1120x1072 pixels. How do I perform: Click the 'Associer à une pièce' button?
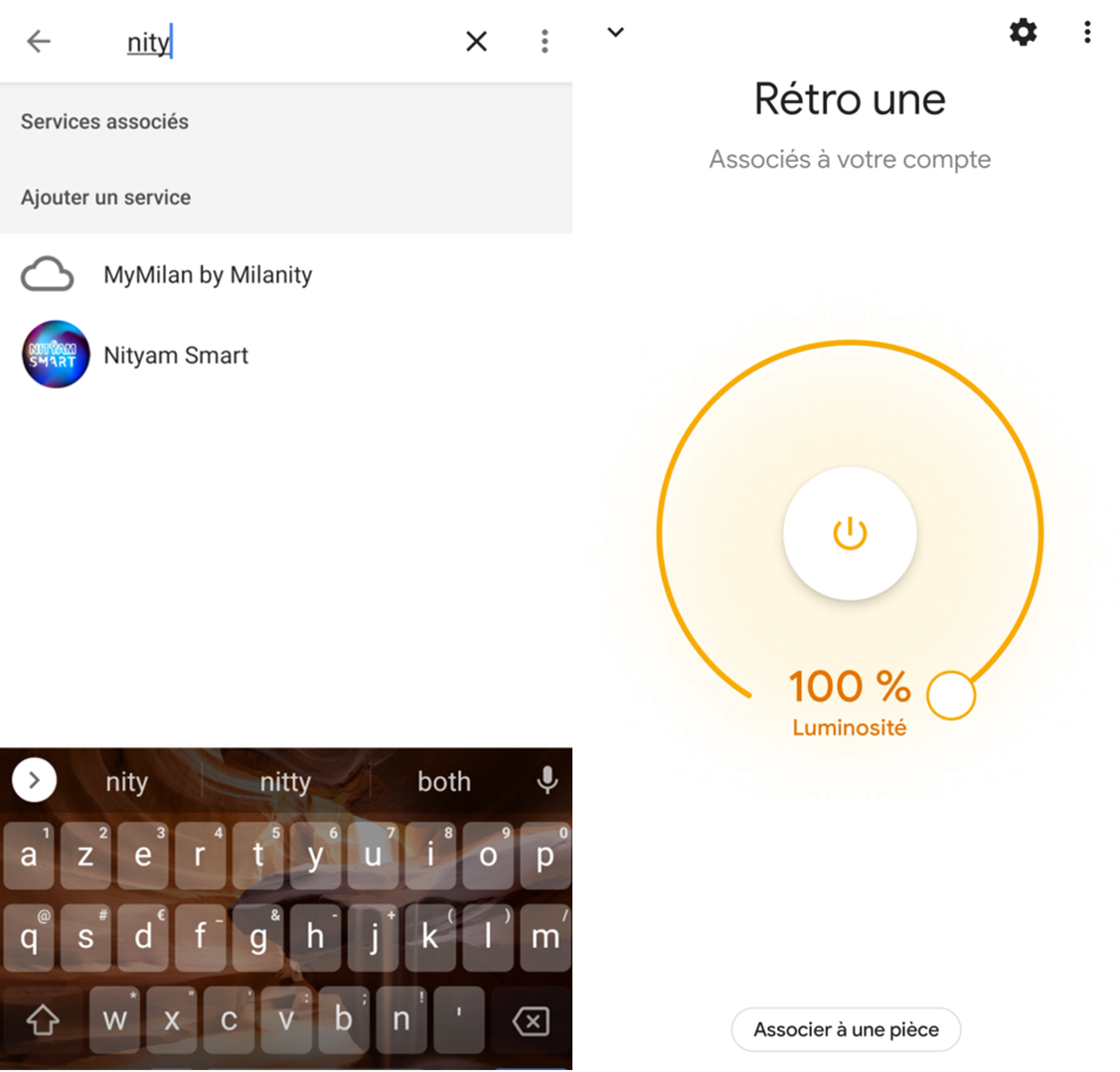coord(847,1030)
